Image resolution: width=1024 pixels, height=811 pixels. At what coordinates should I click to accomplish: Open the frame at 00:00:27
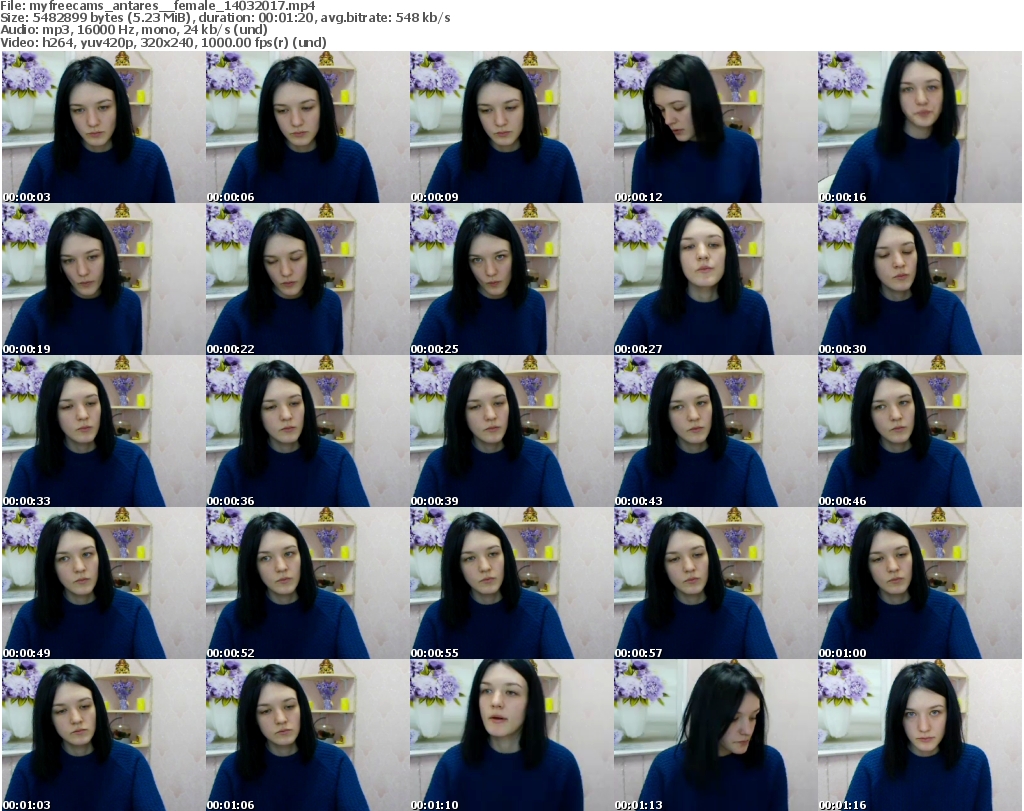click(x=715, y=279)
